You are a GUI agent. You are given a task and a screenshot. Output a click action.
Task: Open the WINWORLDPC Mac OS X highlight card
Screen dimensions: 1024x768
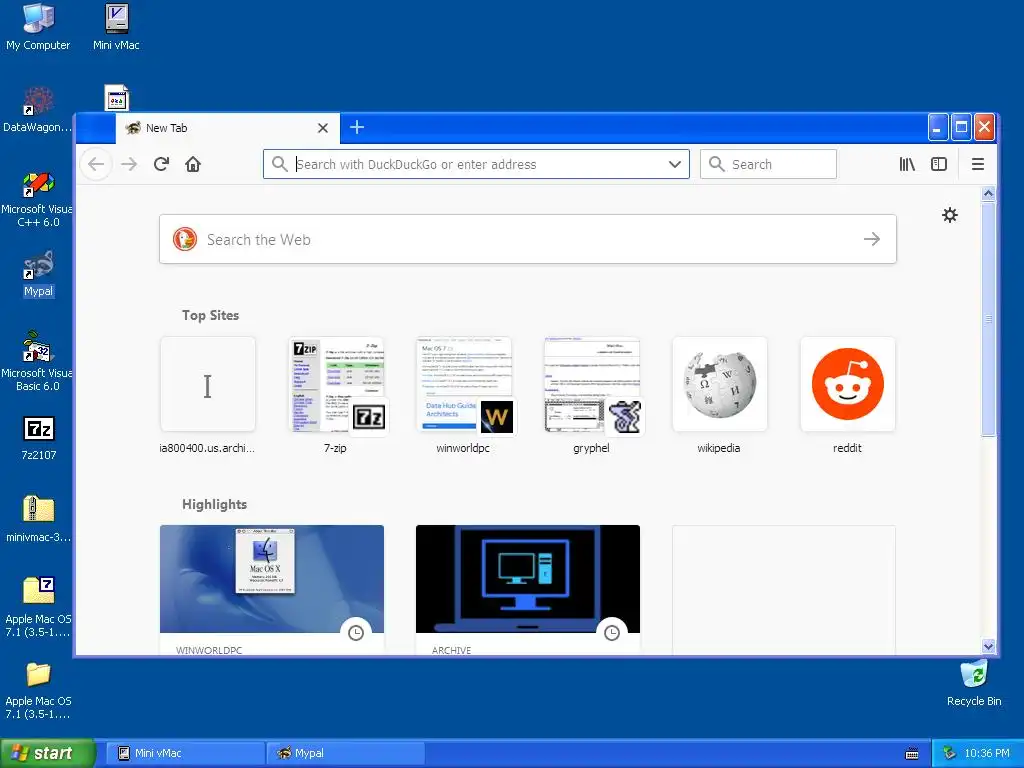(x=272, y=589)
